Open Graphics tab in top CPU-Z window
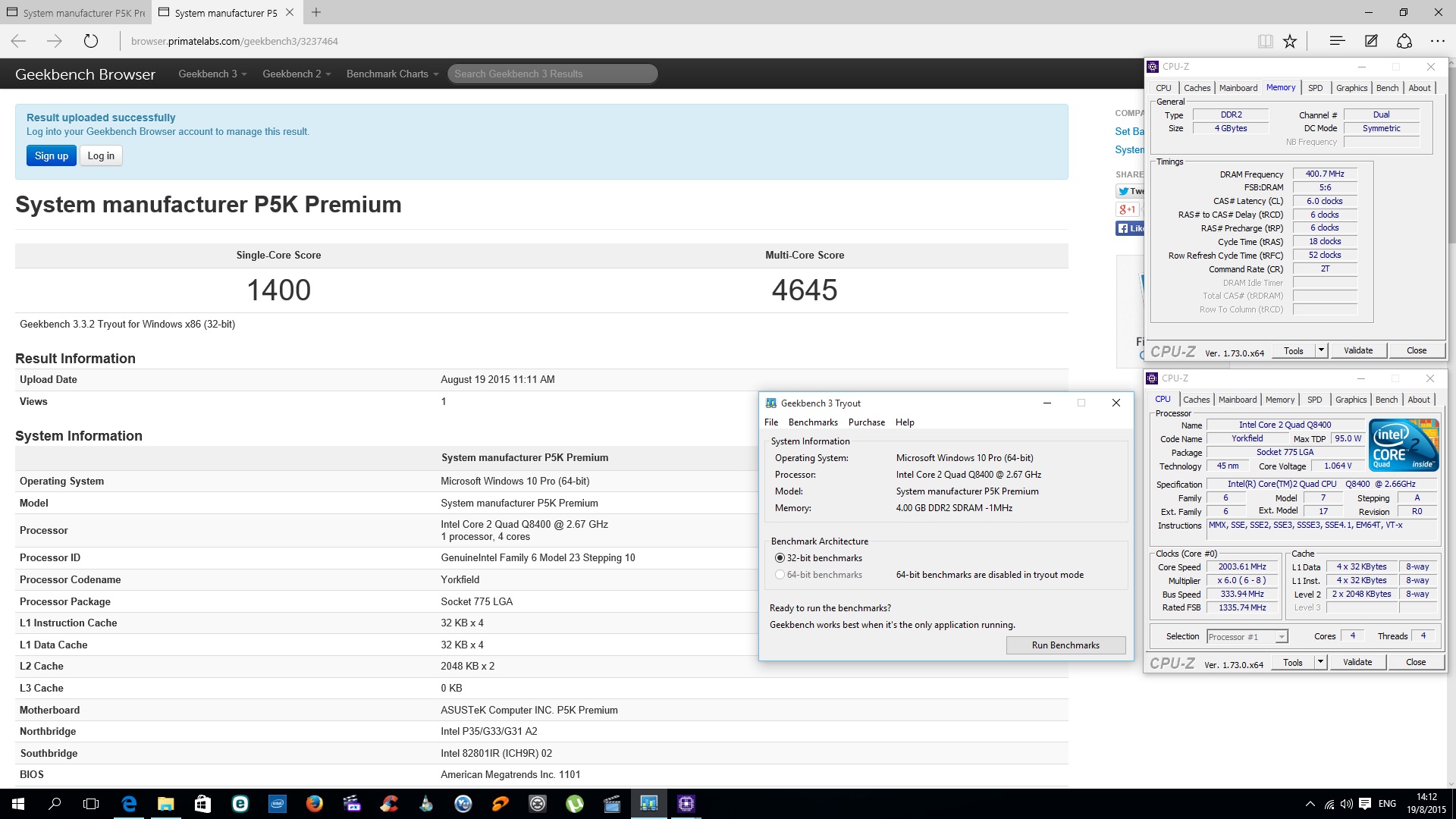This screenshot has height=819, width=1456. (x=1352, y=88)
